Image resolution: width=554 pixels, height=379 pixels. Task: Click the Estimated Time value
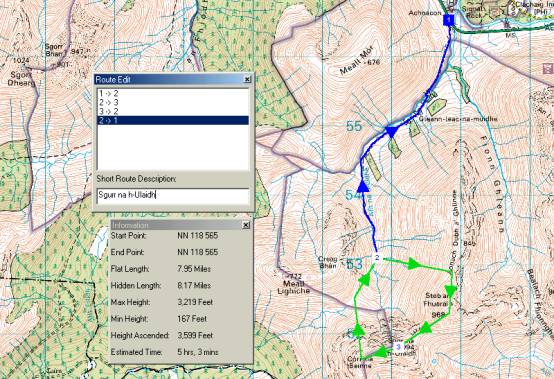tap(198, 352)
